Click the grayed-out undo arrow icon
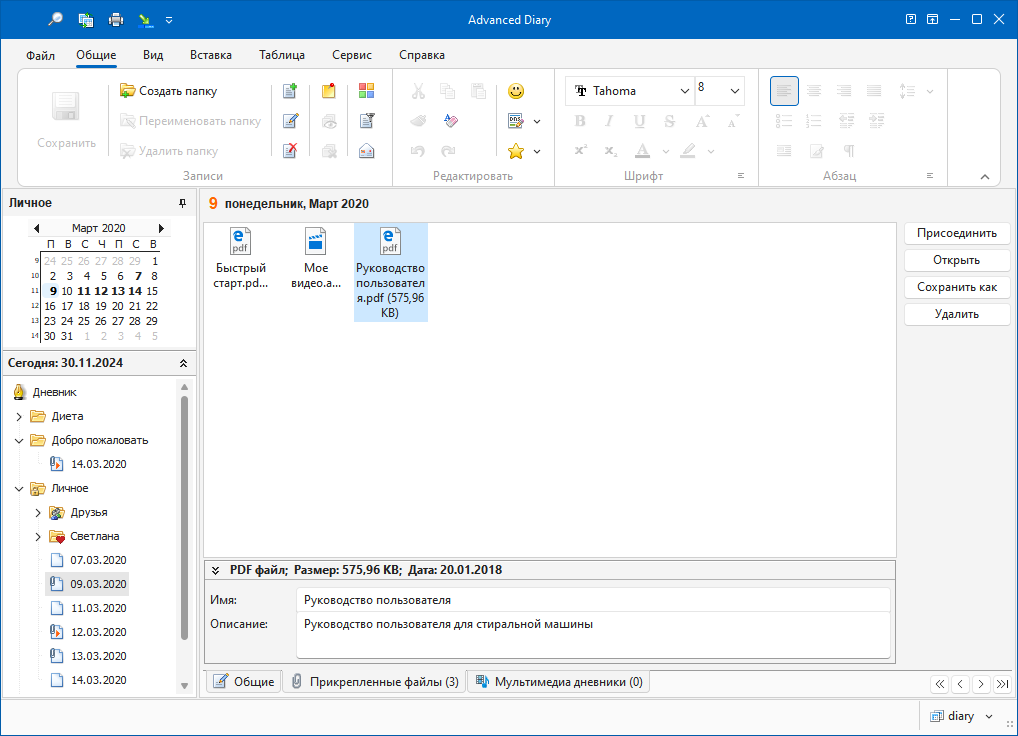 click(418, 151)
